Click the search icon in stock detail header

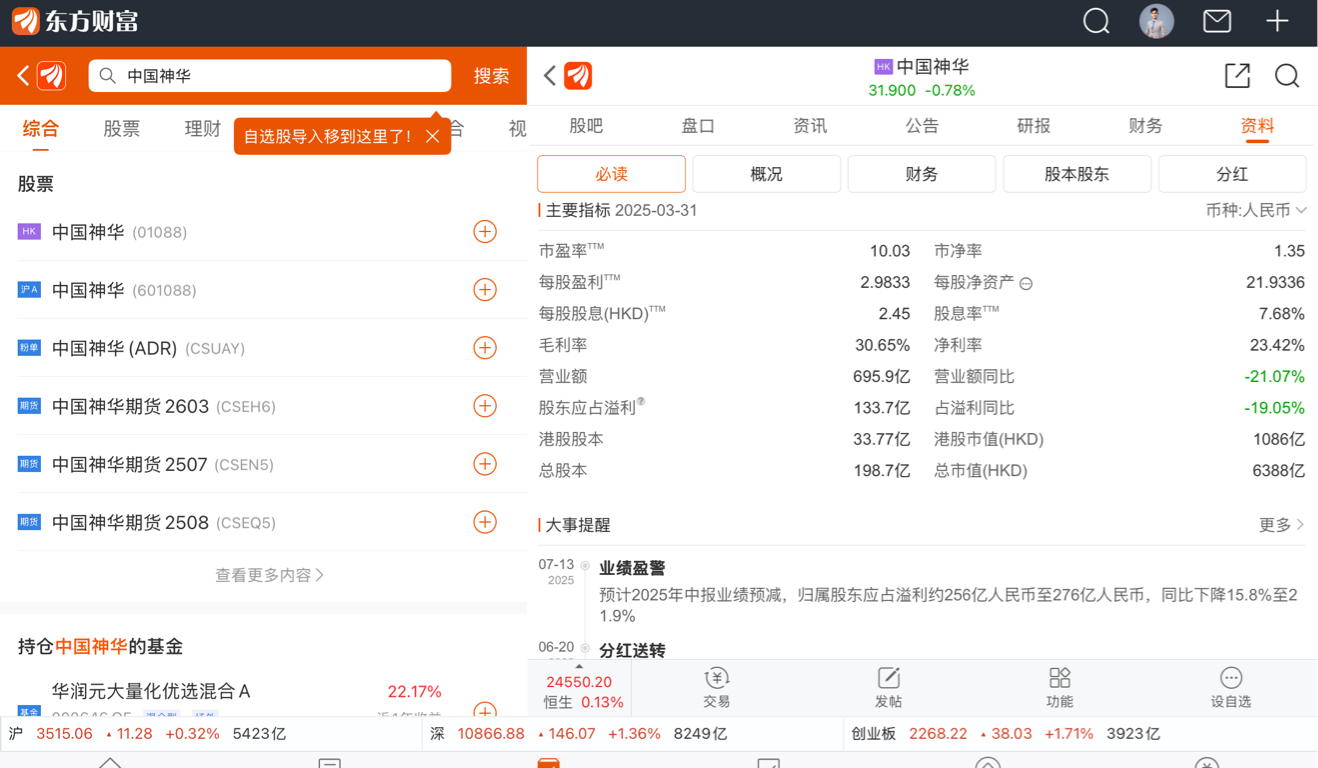click(x=1287, y=76)
